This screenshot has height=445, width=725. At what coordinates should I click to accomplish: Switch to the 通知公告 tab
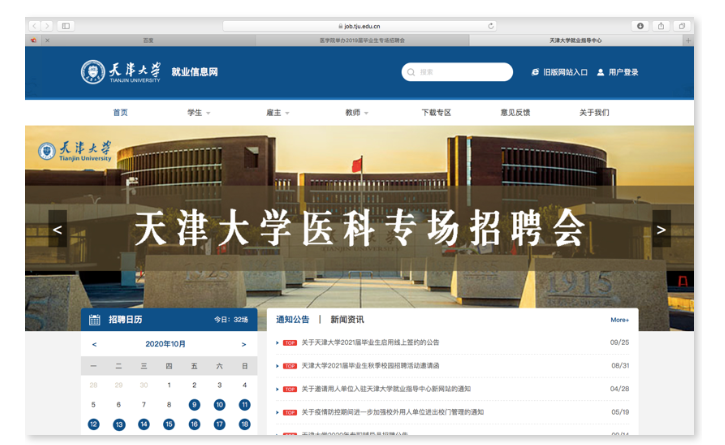(x=292, y=320)
